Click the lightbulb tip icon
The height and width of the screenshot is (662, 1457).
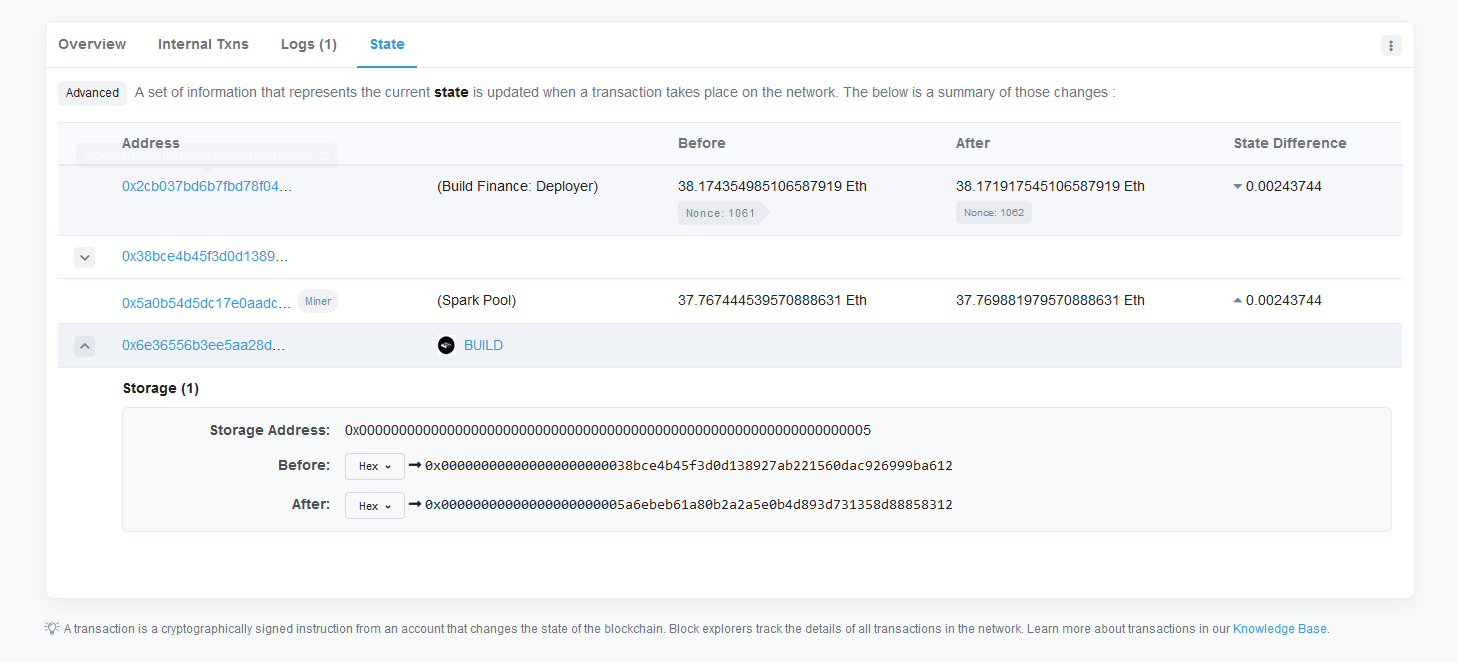click(x=52, y=629)
